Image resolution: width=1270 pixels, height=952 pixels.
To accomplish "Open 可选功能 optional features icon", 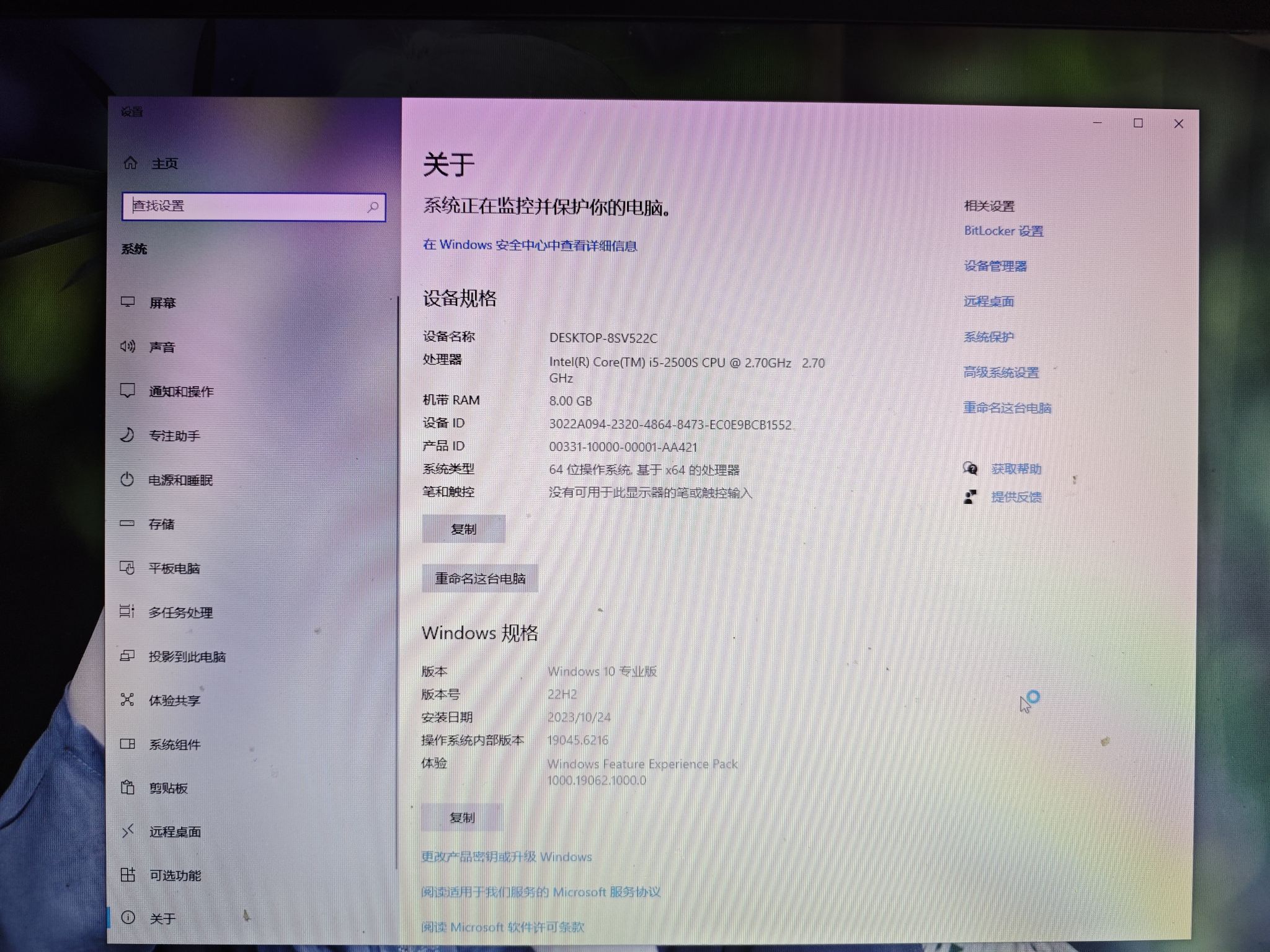I will click(x=128, y=875).
